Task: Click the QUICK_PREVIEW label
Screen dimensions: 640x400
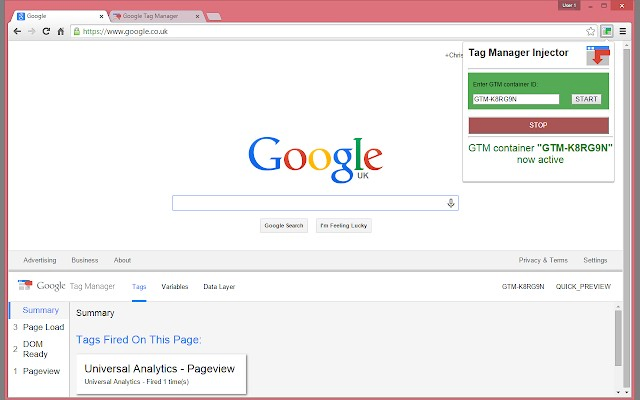Action: point(583,287)
